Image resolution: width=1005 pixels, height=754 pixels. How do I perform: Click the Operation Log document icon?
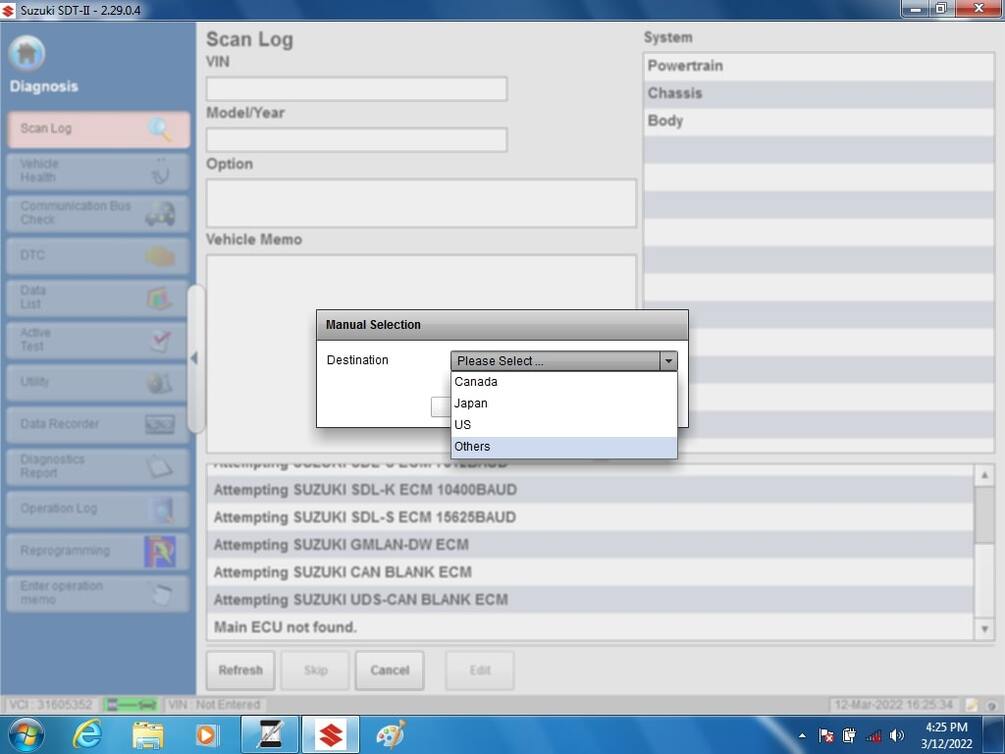click(x=160, y=510)
